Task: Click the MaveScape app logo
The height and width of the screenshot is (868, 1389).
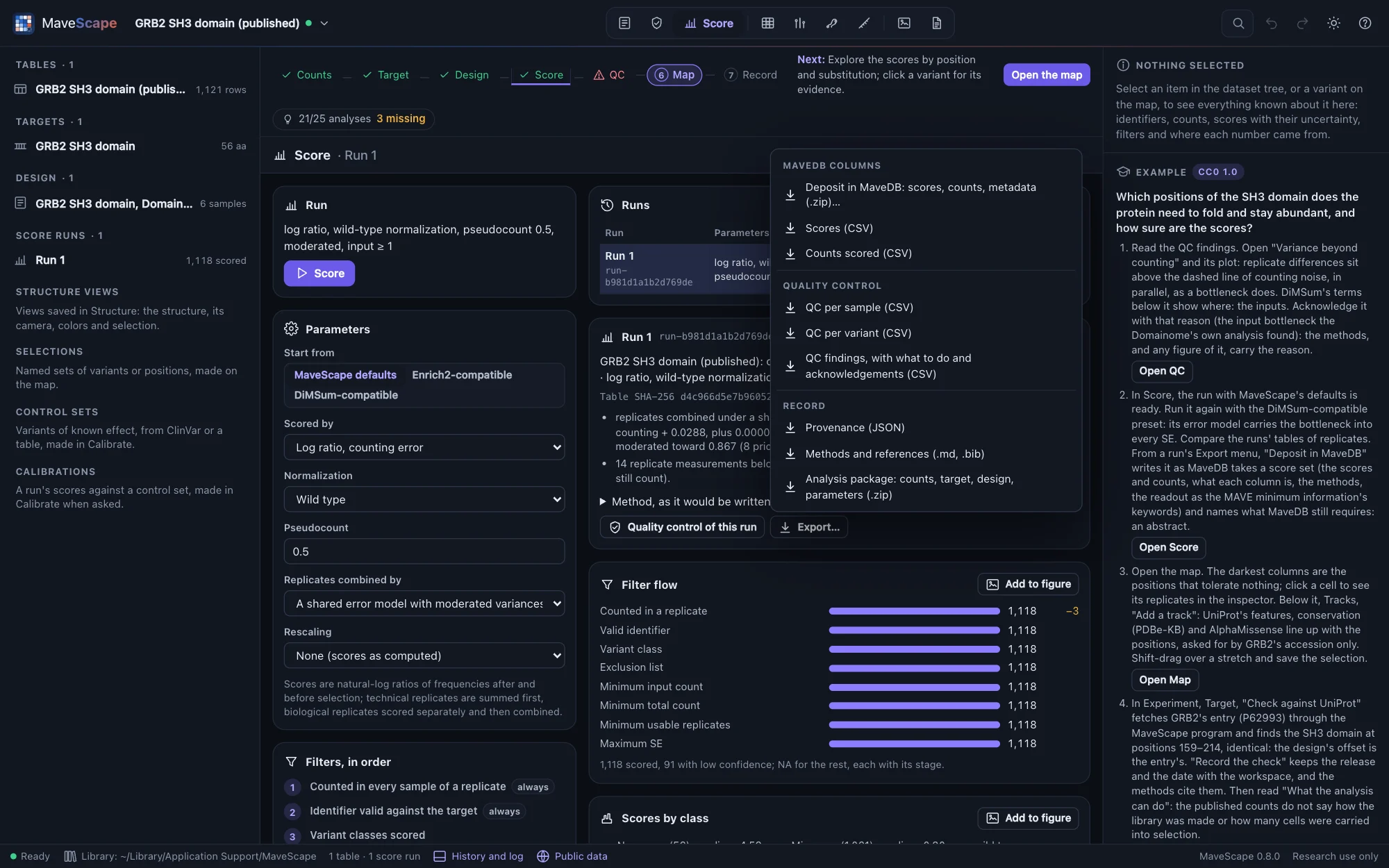Action: click(x=24, y=23)
